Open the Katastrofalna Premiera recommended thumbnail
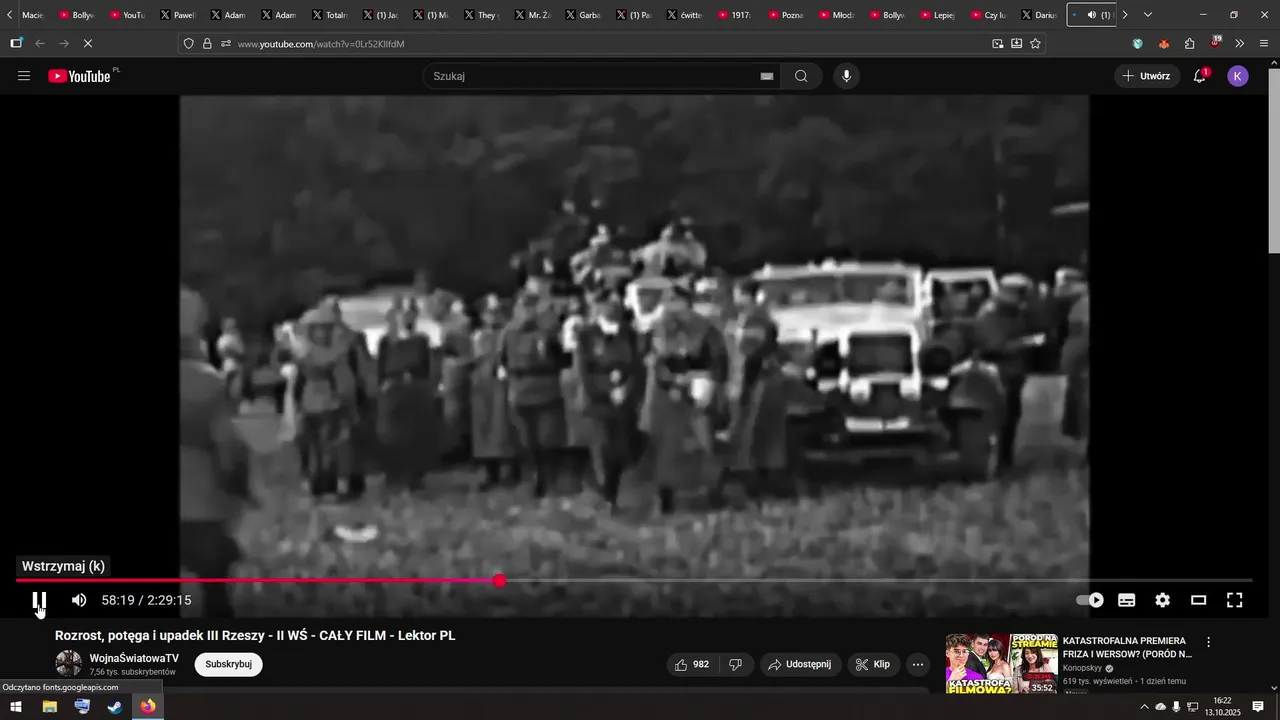 click(x=1001, y=663)
